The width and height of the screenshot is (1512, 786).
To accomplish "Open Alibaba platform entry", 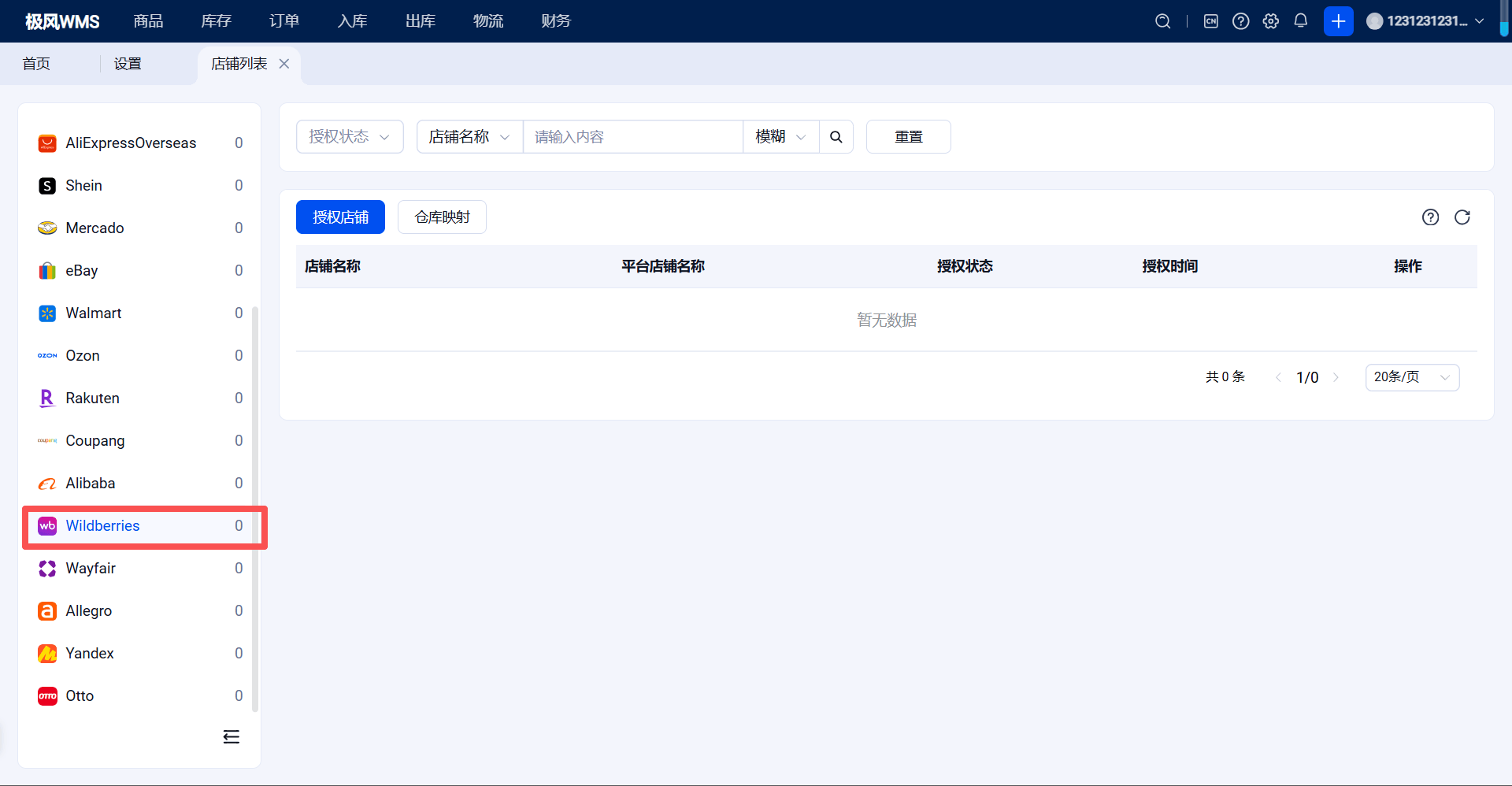I will [140, 484].
